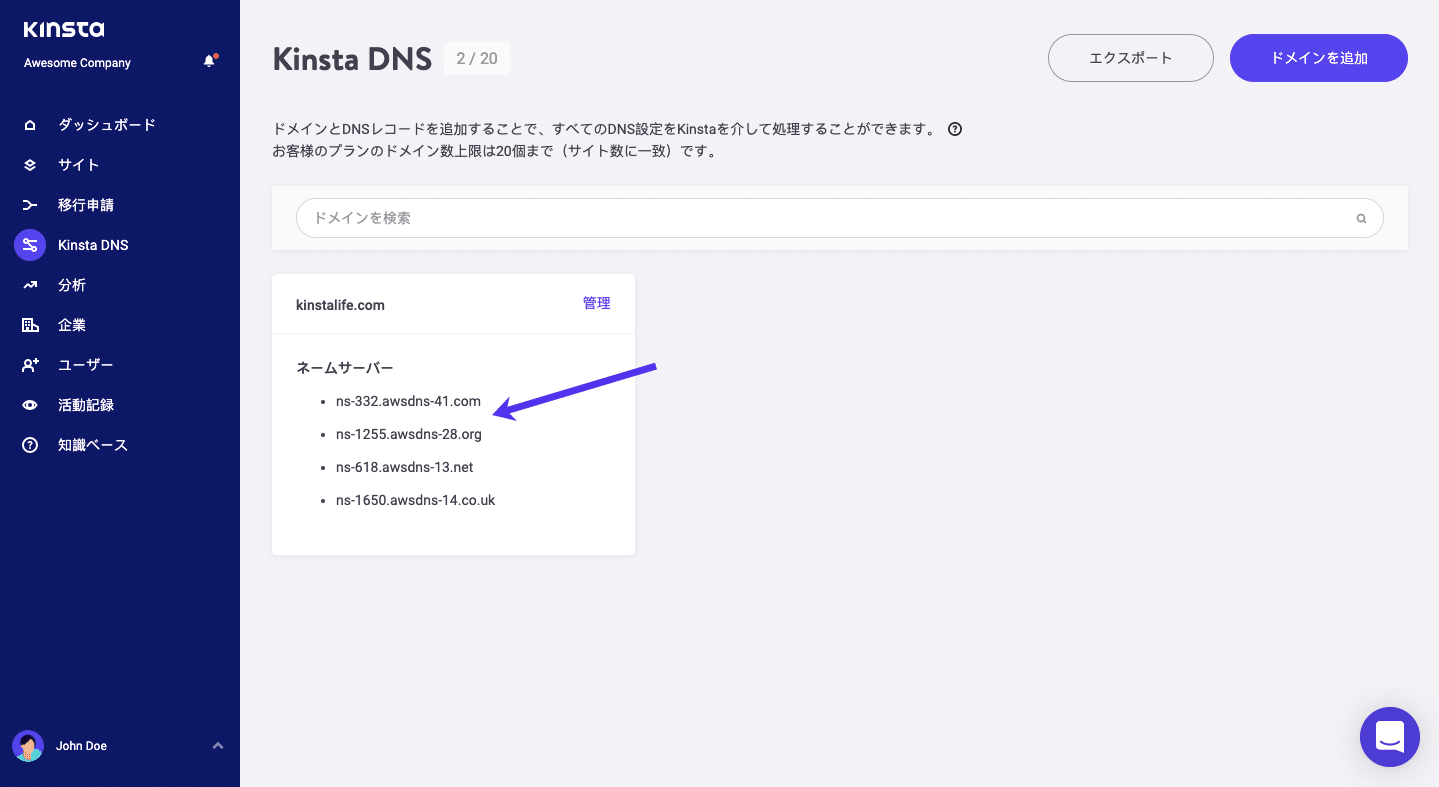Click the Kinsta logo

(x=63, y=29)
